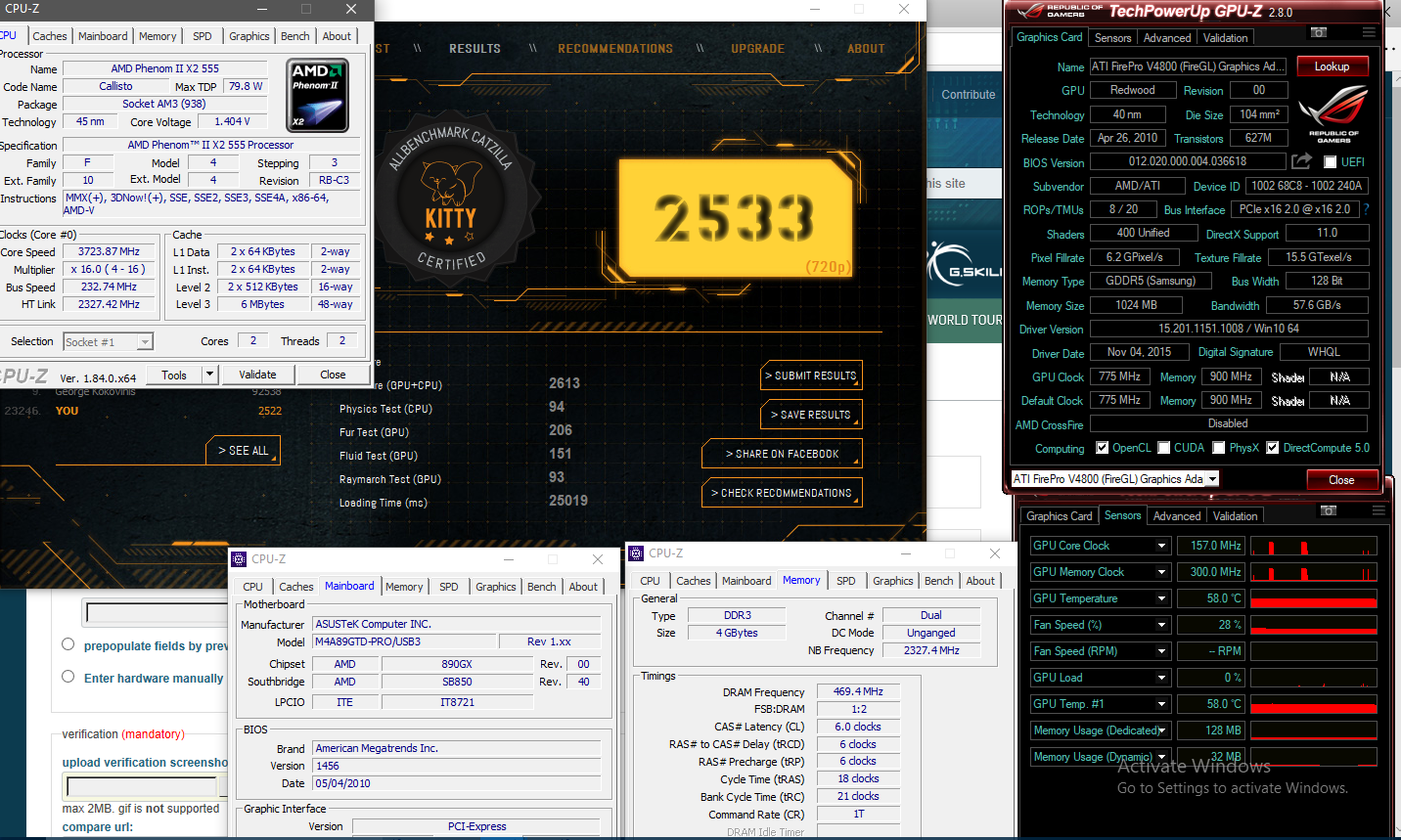Click SAVE RESULTS in Catzilla
The image size is (1401, 840).
[810, 415]
